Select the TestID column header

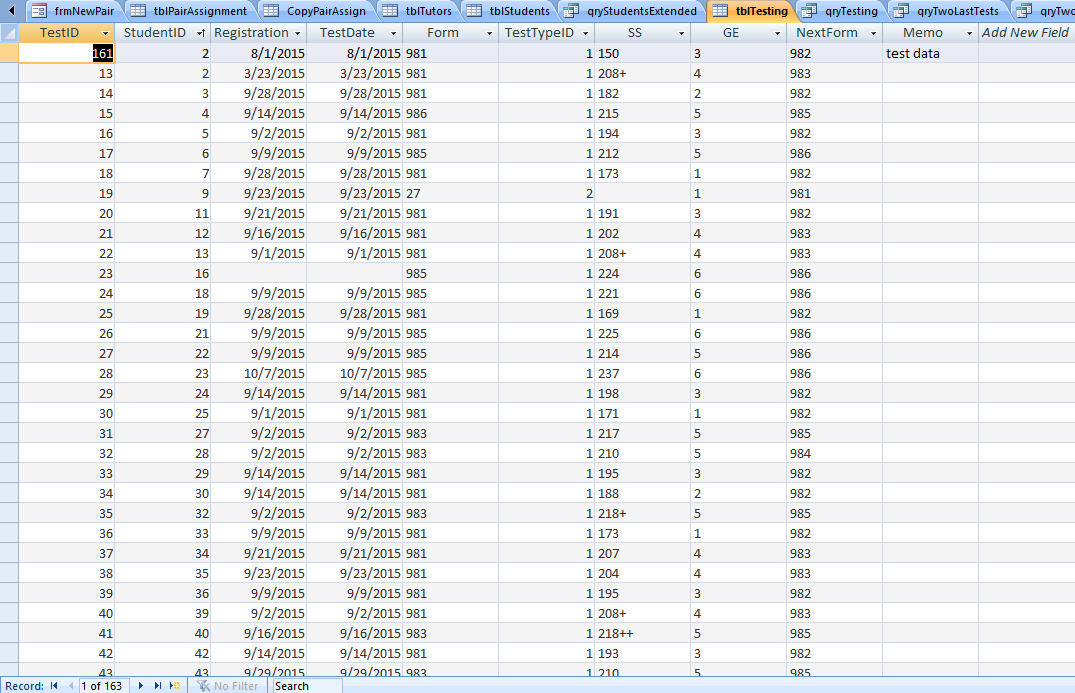[x=59, y=32]
